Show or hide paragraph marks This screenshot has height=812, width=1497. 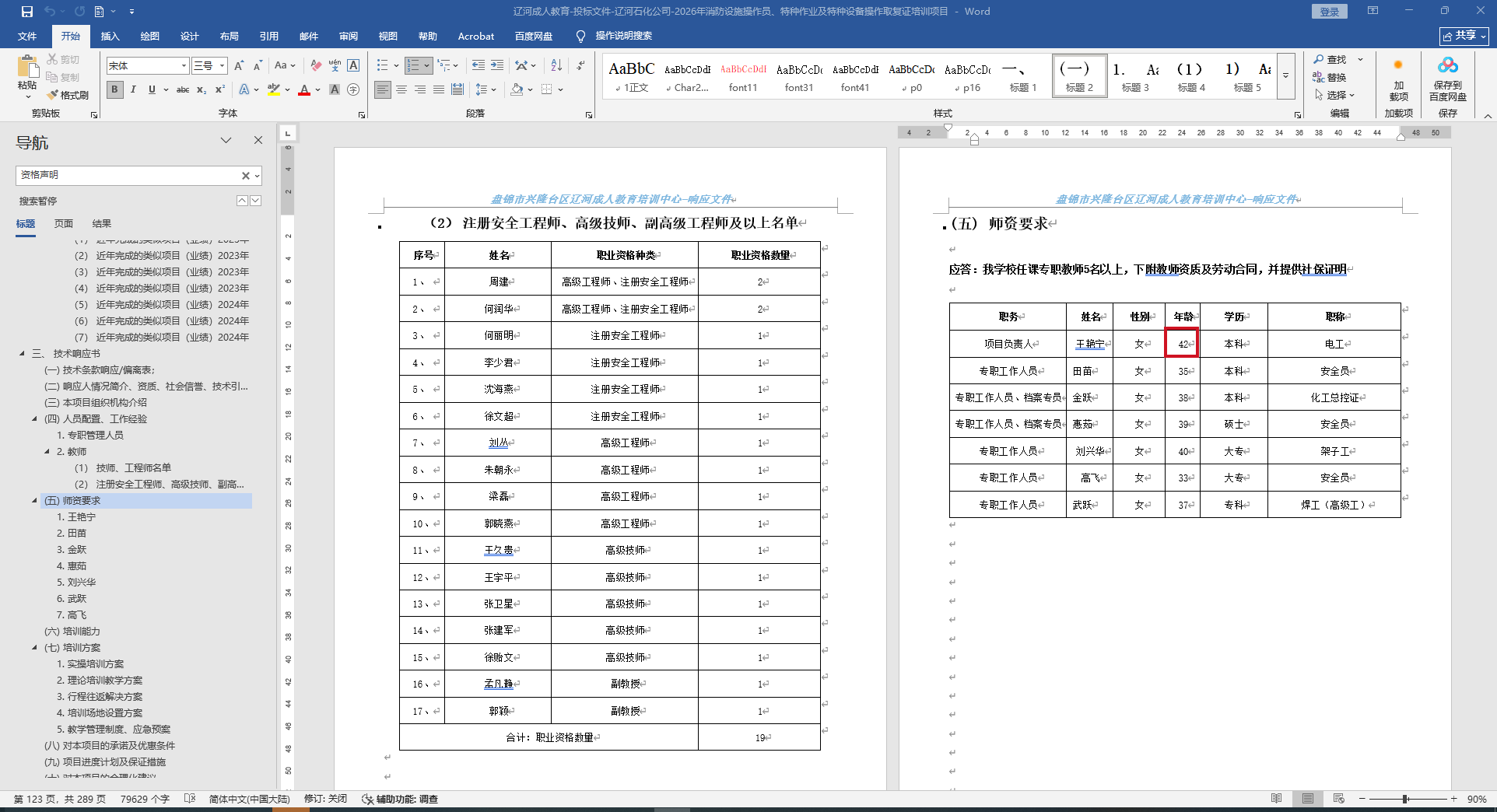click(580, 65)
